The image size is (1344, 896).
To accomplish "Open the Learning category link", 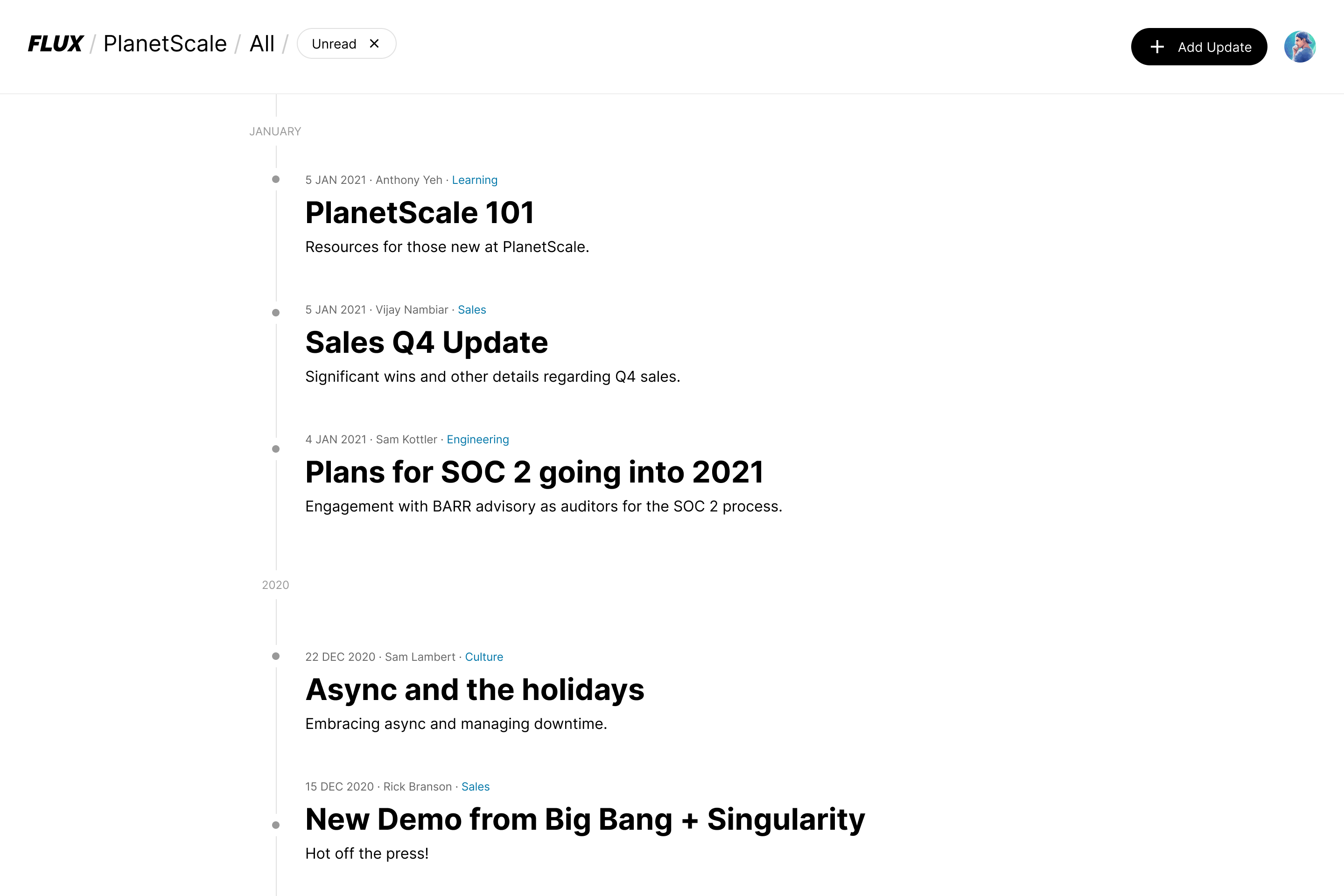I will click(474, 180).
